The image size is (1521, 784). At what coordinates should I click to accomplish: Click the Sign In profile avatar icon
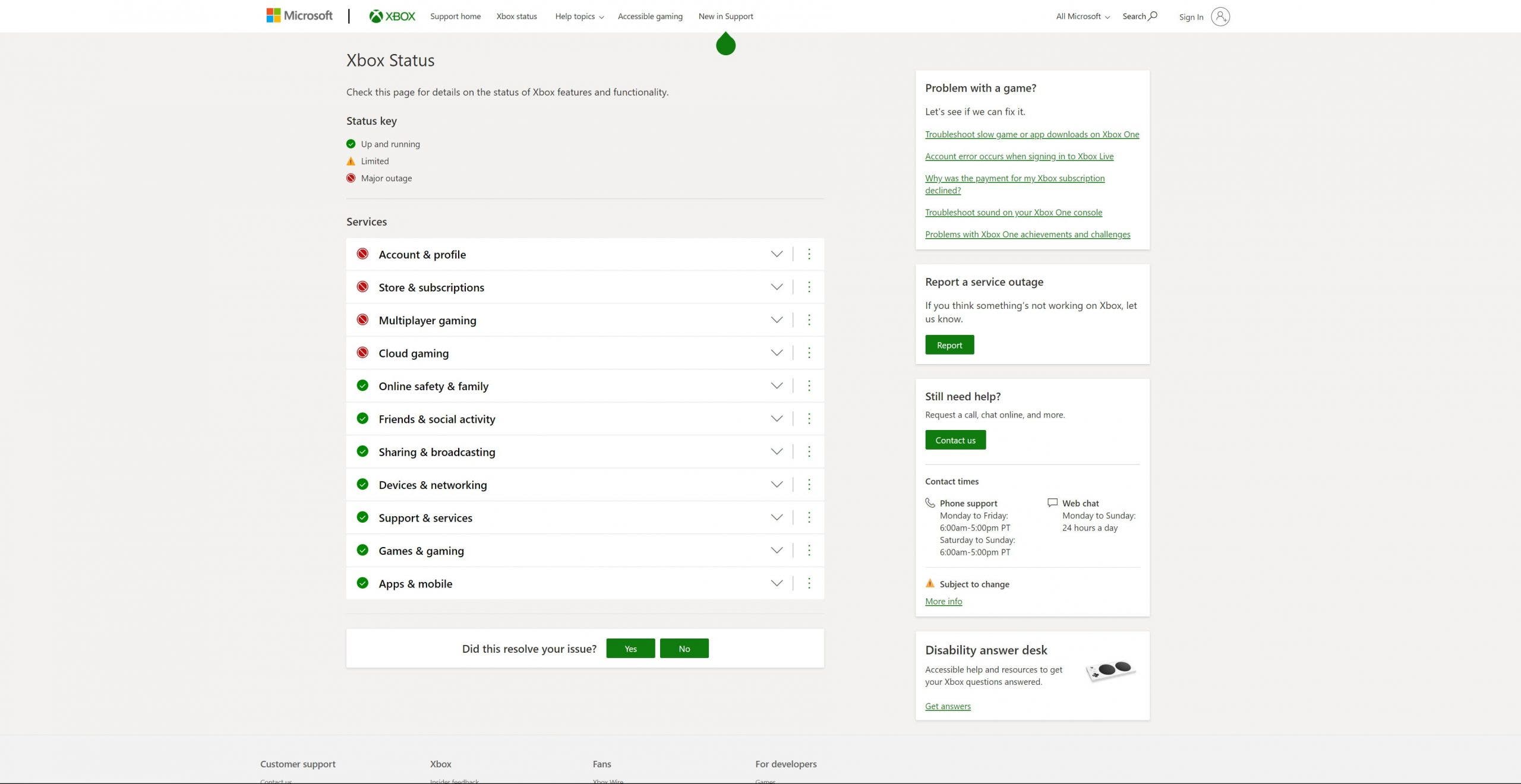(x=1220, y=17)
